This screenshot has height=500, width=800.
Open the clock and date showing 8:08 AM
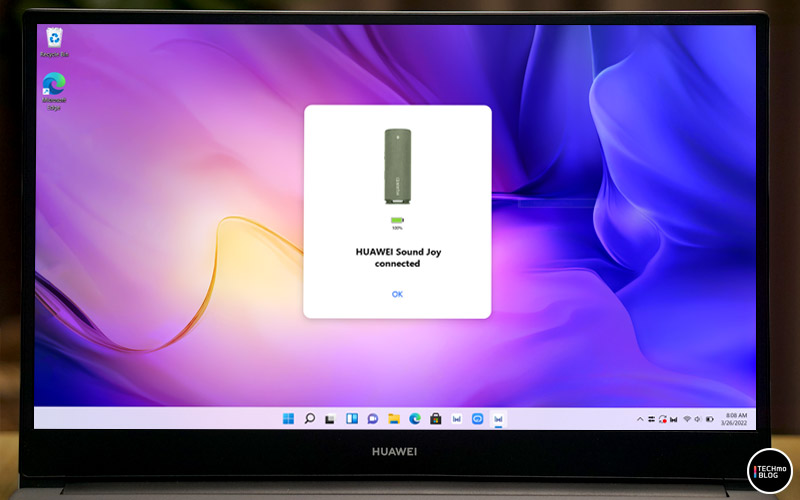click(x=734, y=419)
